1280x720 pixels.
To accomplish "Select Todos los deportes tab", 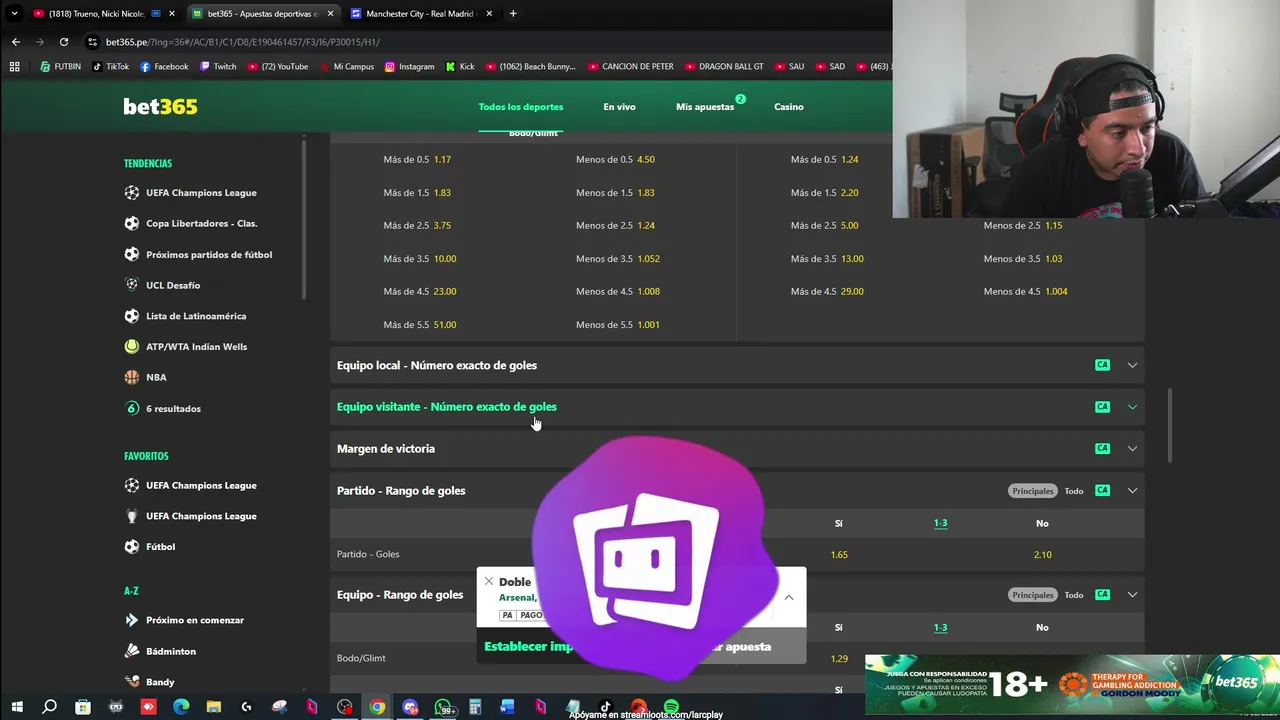I will click(521, 107).
